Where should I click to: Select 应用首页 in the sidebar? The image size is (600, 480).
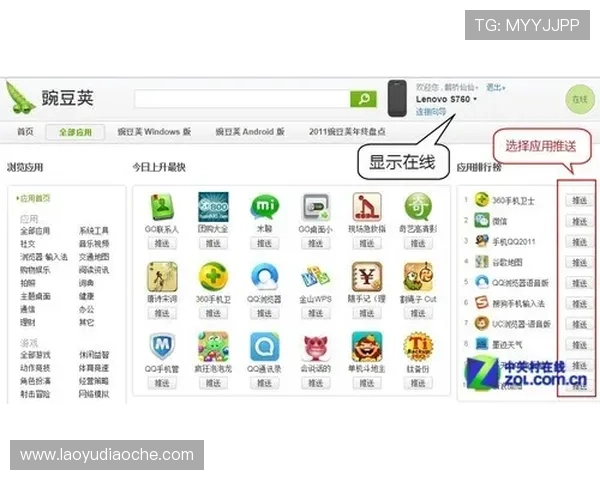[34, 198]
